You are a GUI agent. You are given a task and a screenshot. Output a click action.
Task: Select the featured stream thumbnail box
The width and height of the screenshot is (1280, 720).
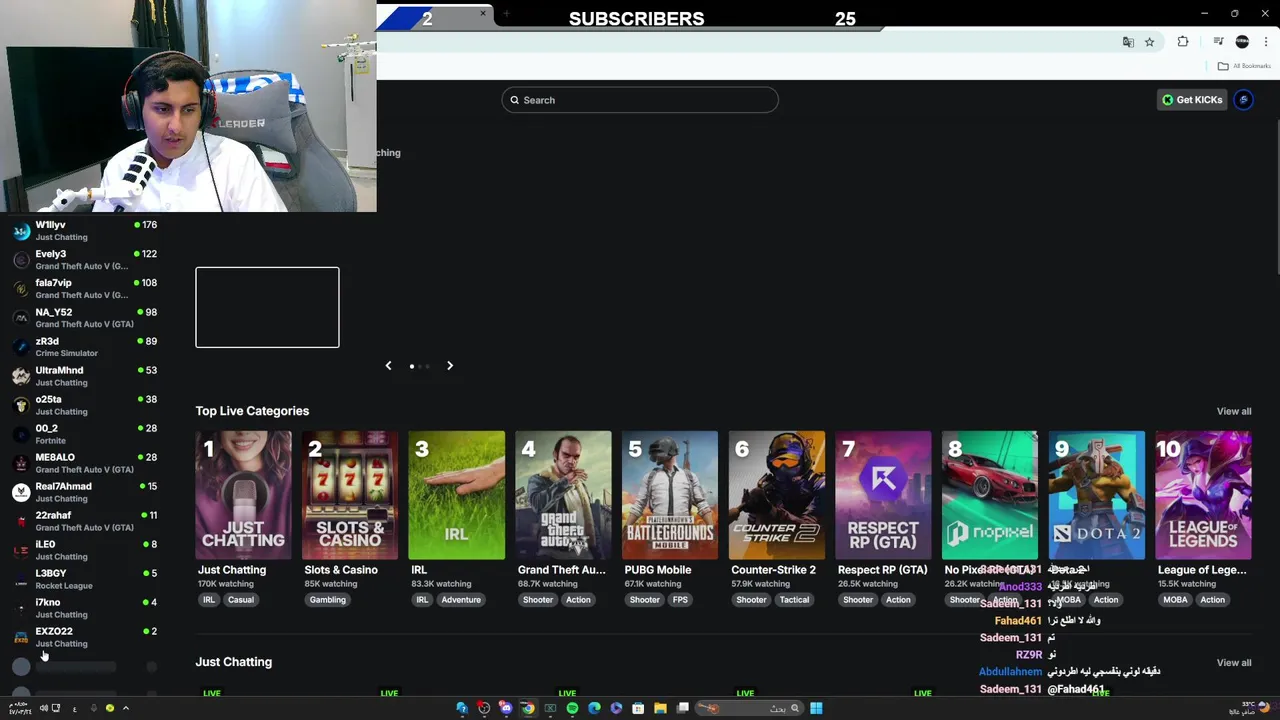[x=267, y=307]
